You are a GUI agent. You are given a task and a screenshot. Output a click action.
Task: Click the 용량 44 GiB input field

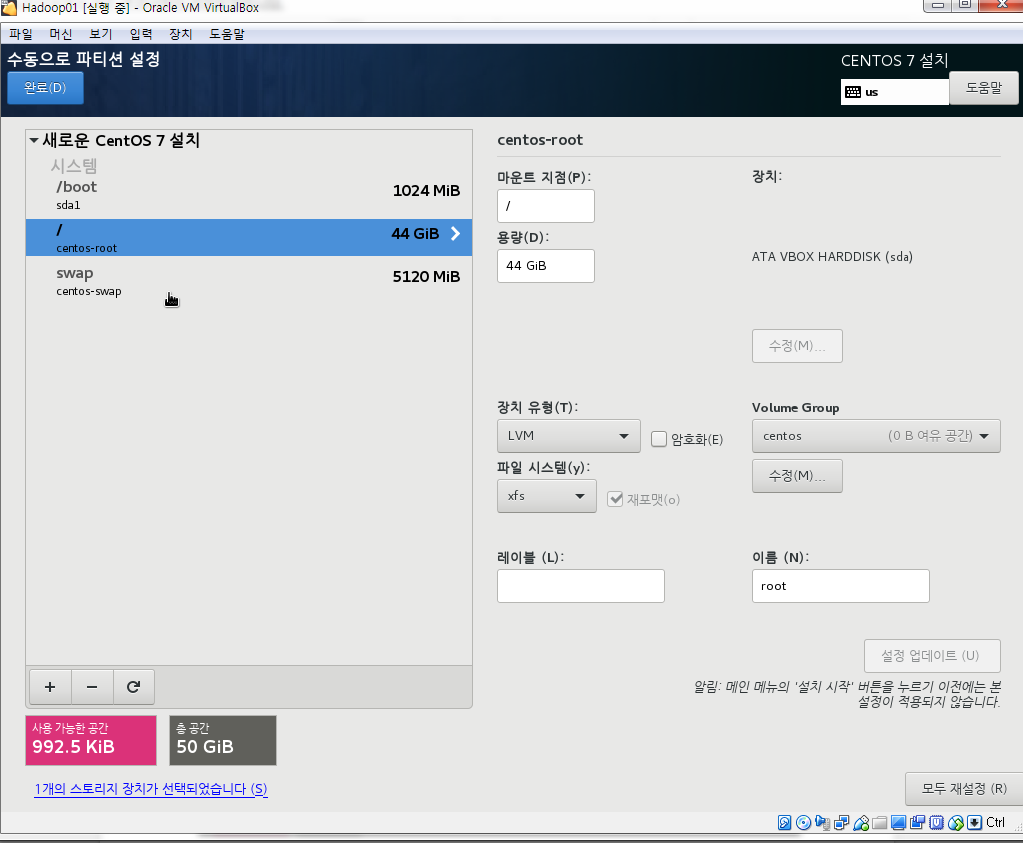point(545,266)
